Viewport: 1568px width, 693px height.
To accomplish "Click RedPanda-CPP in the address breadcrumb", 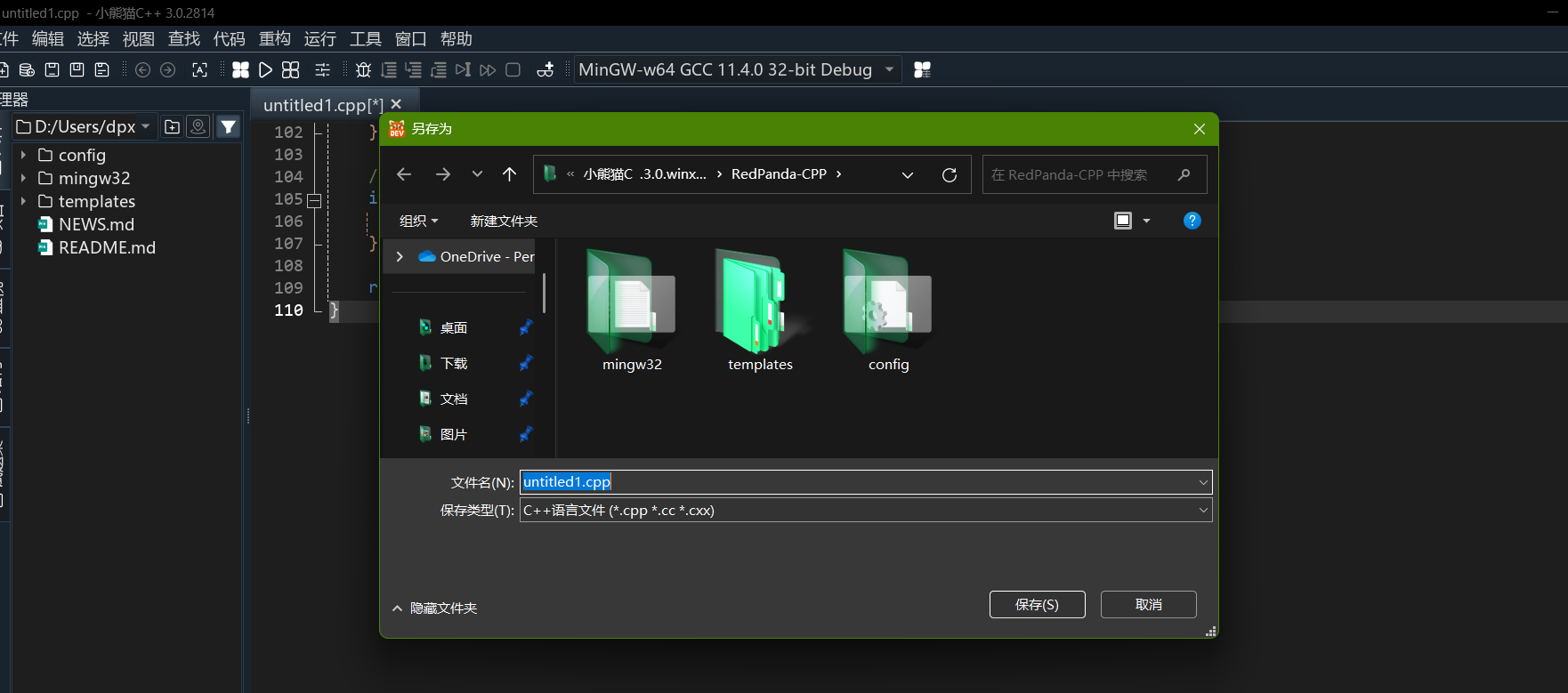I will pos(779,174).
